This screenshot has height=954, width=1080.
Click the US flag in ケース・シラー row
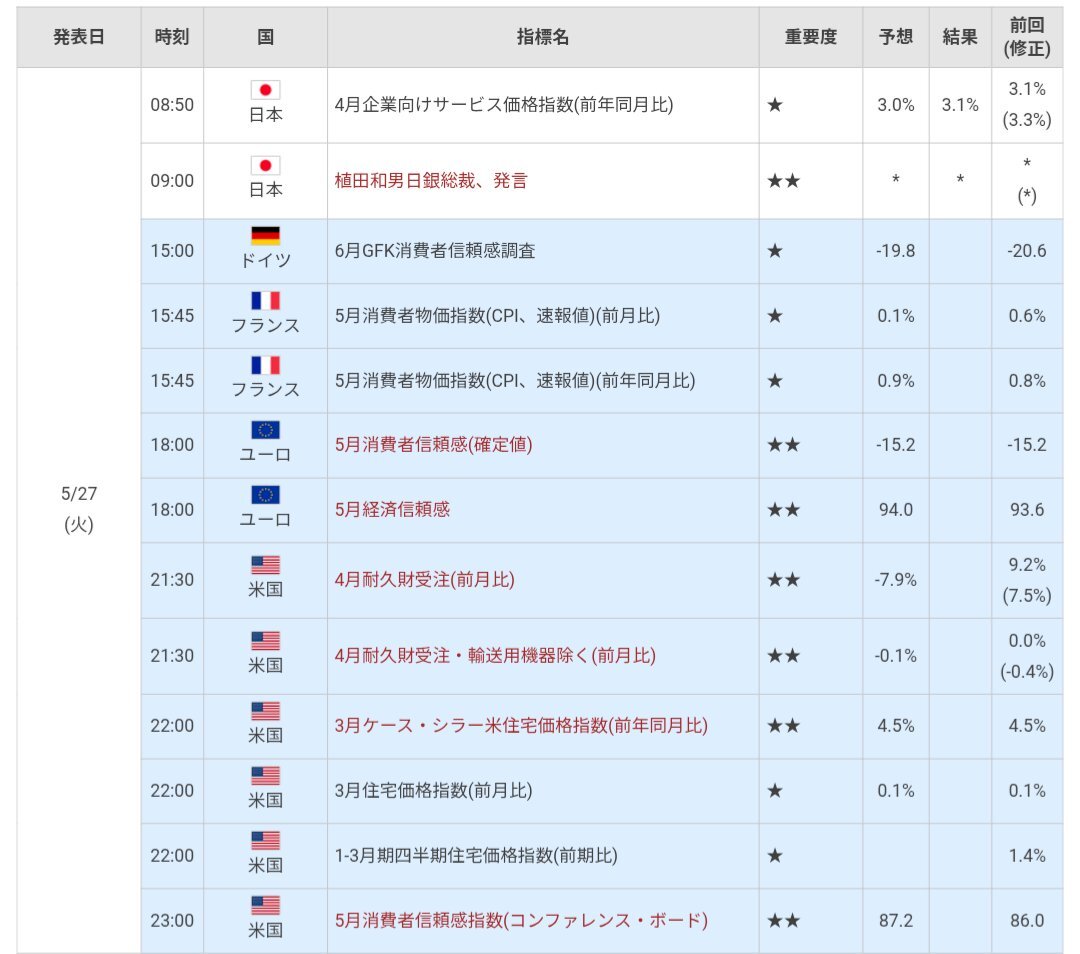[265, 711]
